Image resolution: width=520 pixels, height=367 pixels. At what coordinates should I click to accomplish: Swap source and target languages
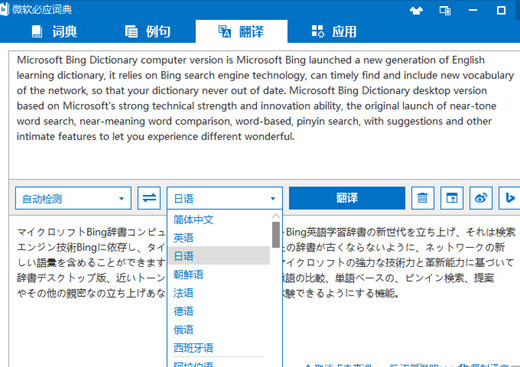coord(149,198)
